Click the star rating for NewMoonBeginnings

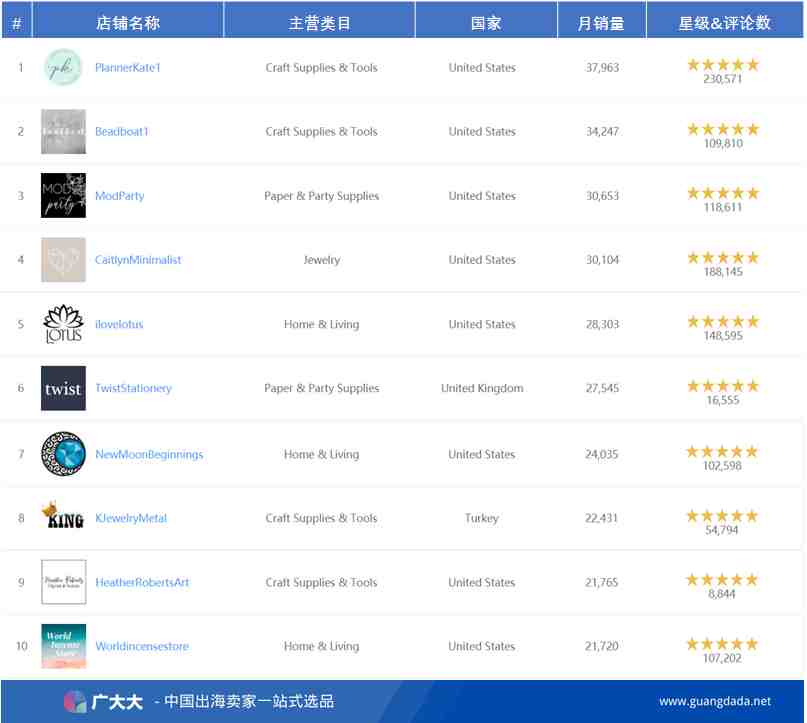point(722,452)
